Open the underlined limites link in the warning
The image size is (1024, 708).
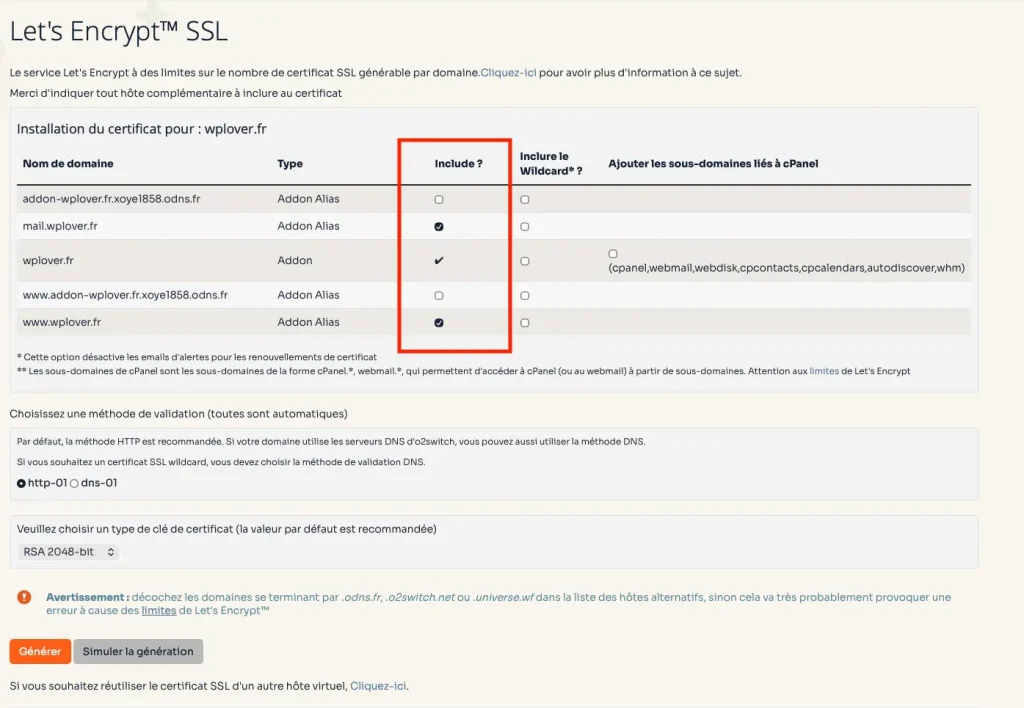(159, 611)
